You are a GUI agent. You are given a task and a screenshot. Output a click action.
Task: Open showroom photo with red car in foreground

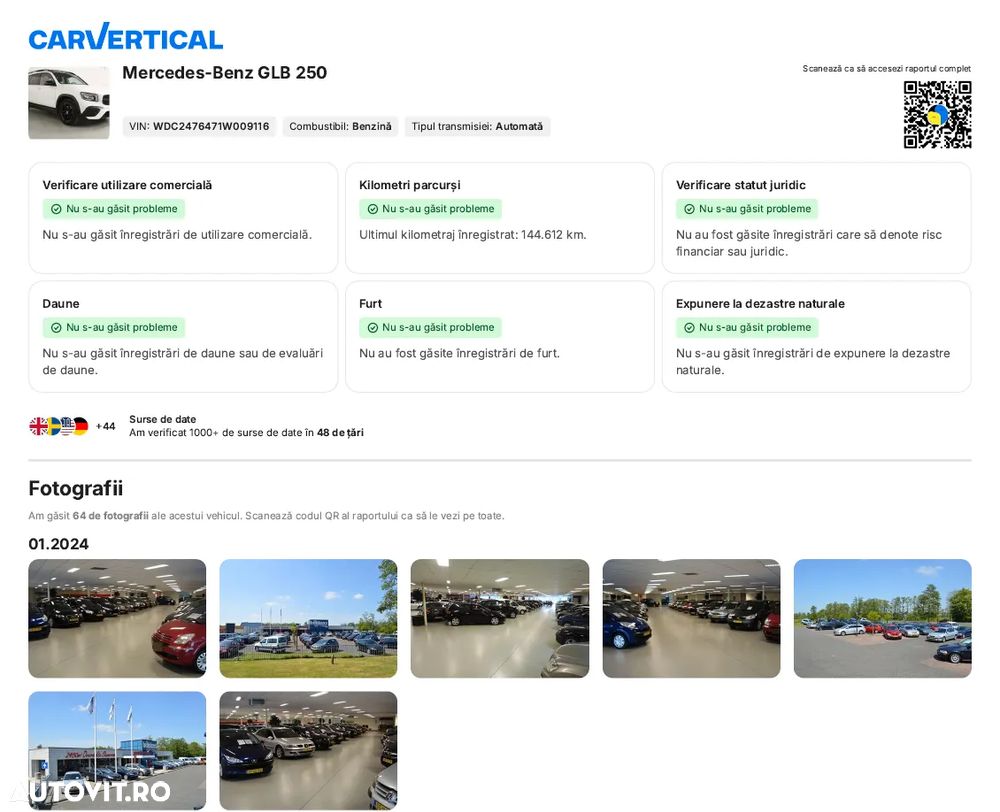tap(117, 618)
